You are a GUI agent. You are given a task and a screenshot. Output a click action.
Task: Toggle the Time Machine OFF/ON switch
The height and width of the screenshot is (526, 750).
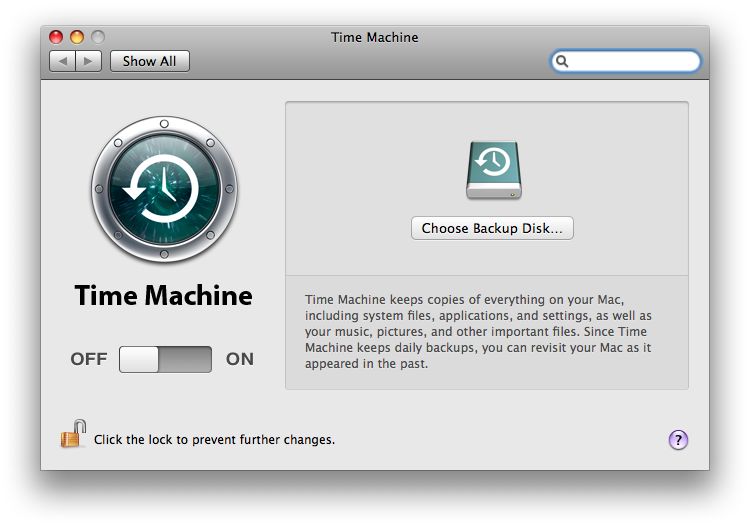pyautogui.click(x=165, y=359)
